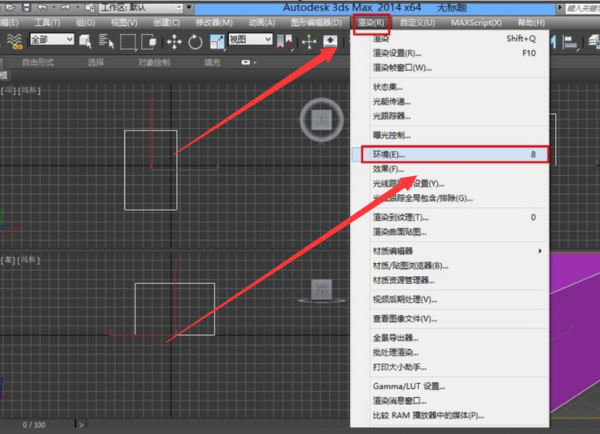Screen dimensions: 600x434
Task: Choose 渲染设置(R)... menu entry
Action: [450, 53]
